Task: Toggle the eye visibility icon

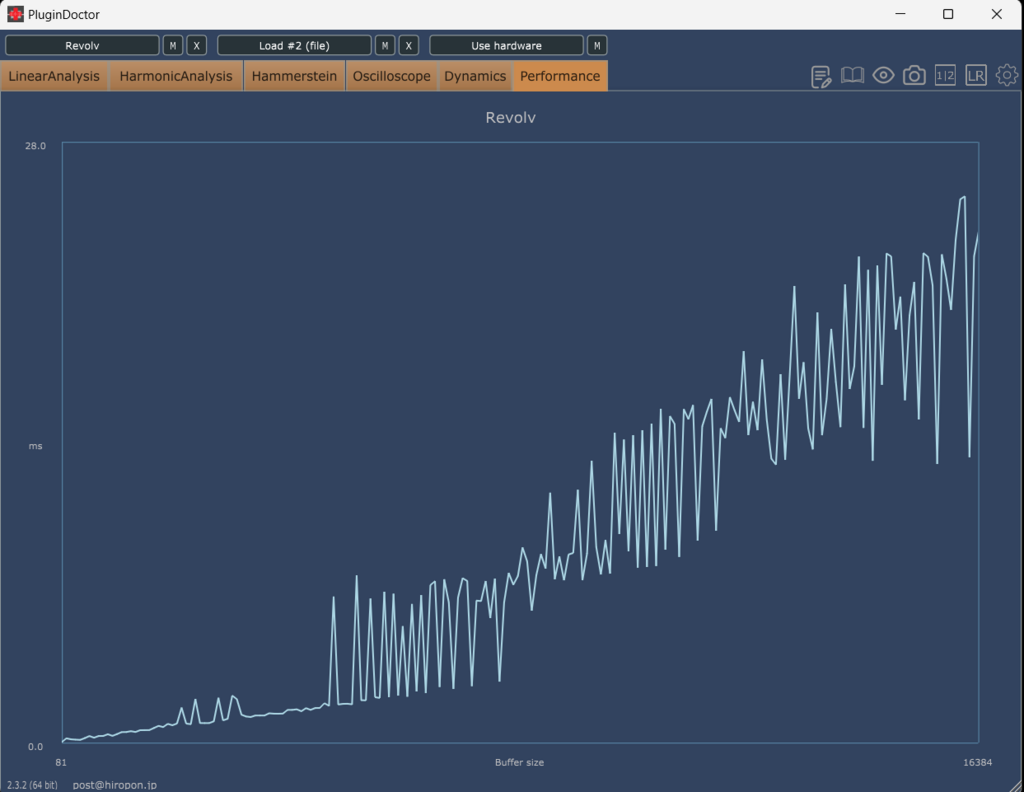Action: pos(883,76)
